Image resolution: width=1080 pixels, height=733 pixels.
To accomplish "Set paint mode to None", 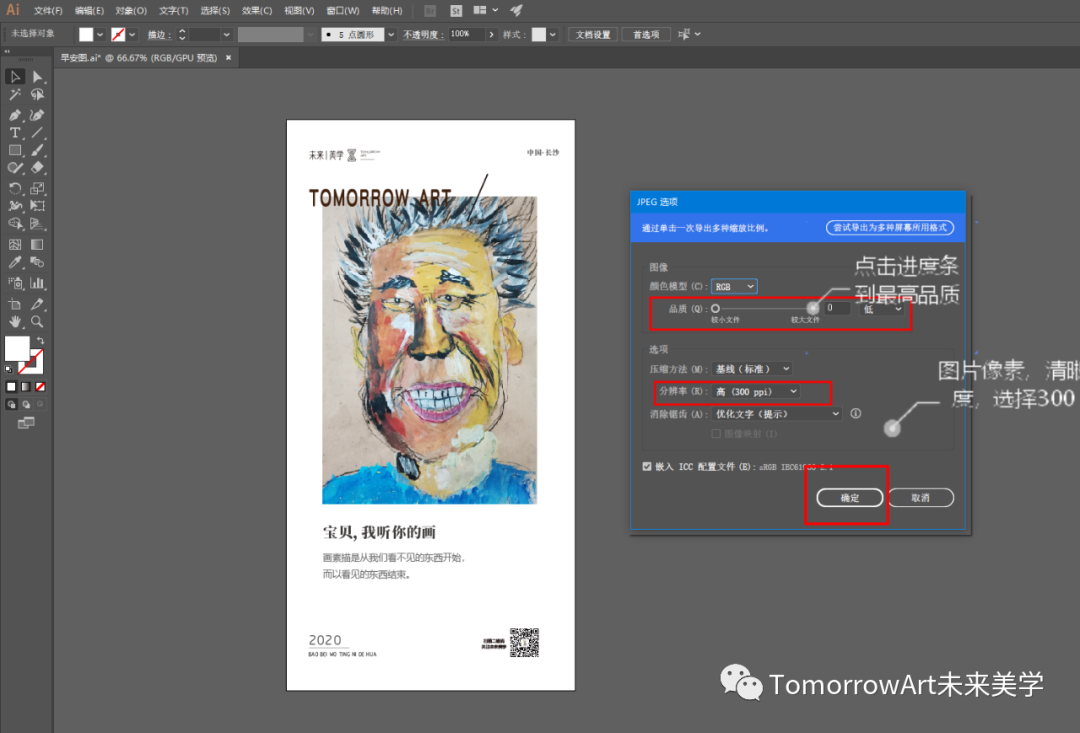I will [40, 386].
